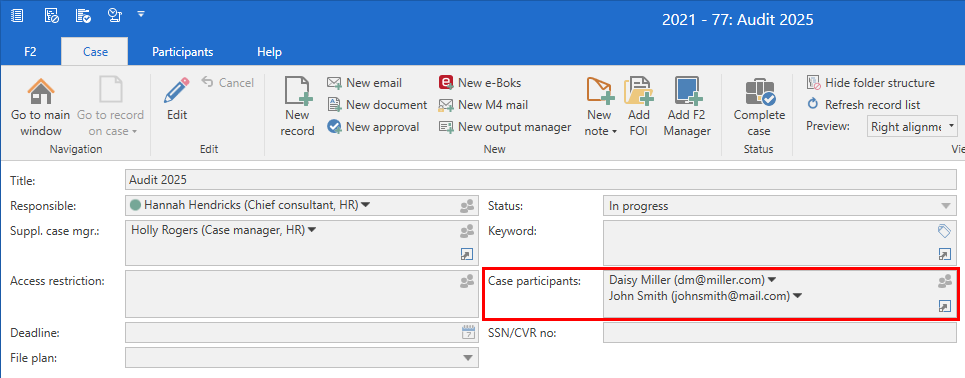Viewport: 965px width, 378px height.
Task: Go to main window
Action: pyautogui.click(x=41, y=107)
